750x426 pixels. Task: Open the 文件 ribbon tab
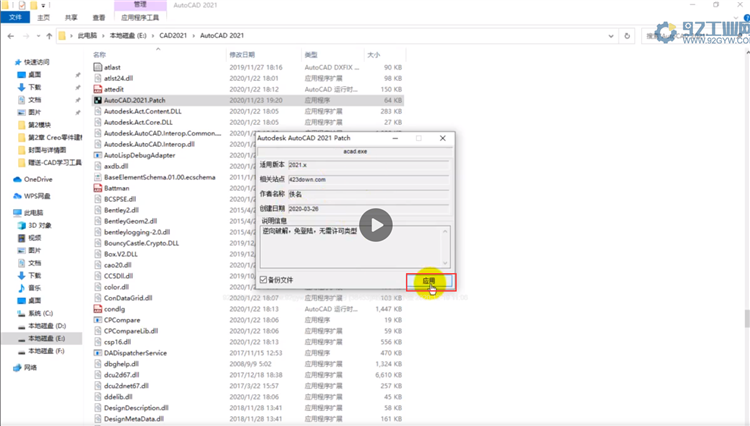click(15, 18)
